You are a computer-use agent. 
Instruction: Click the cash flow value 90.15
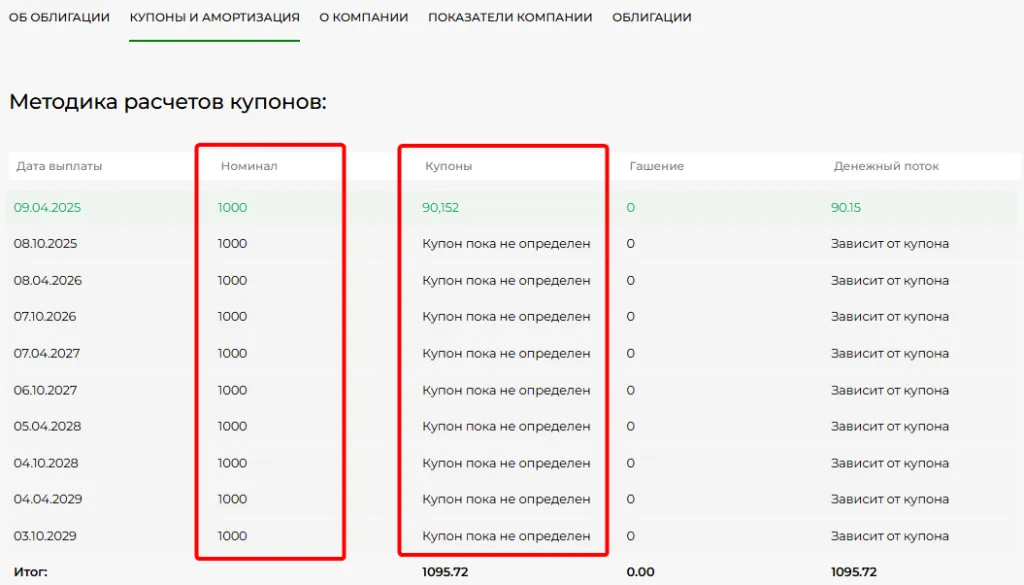[845, 208]
